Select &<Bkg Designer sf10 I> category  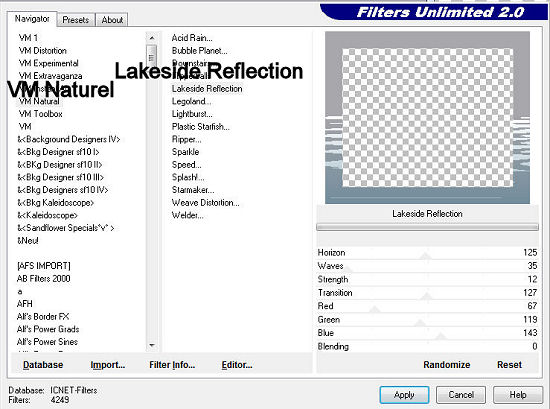click(x=58, y=152)
